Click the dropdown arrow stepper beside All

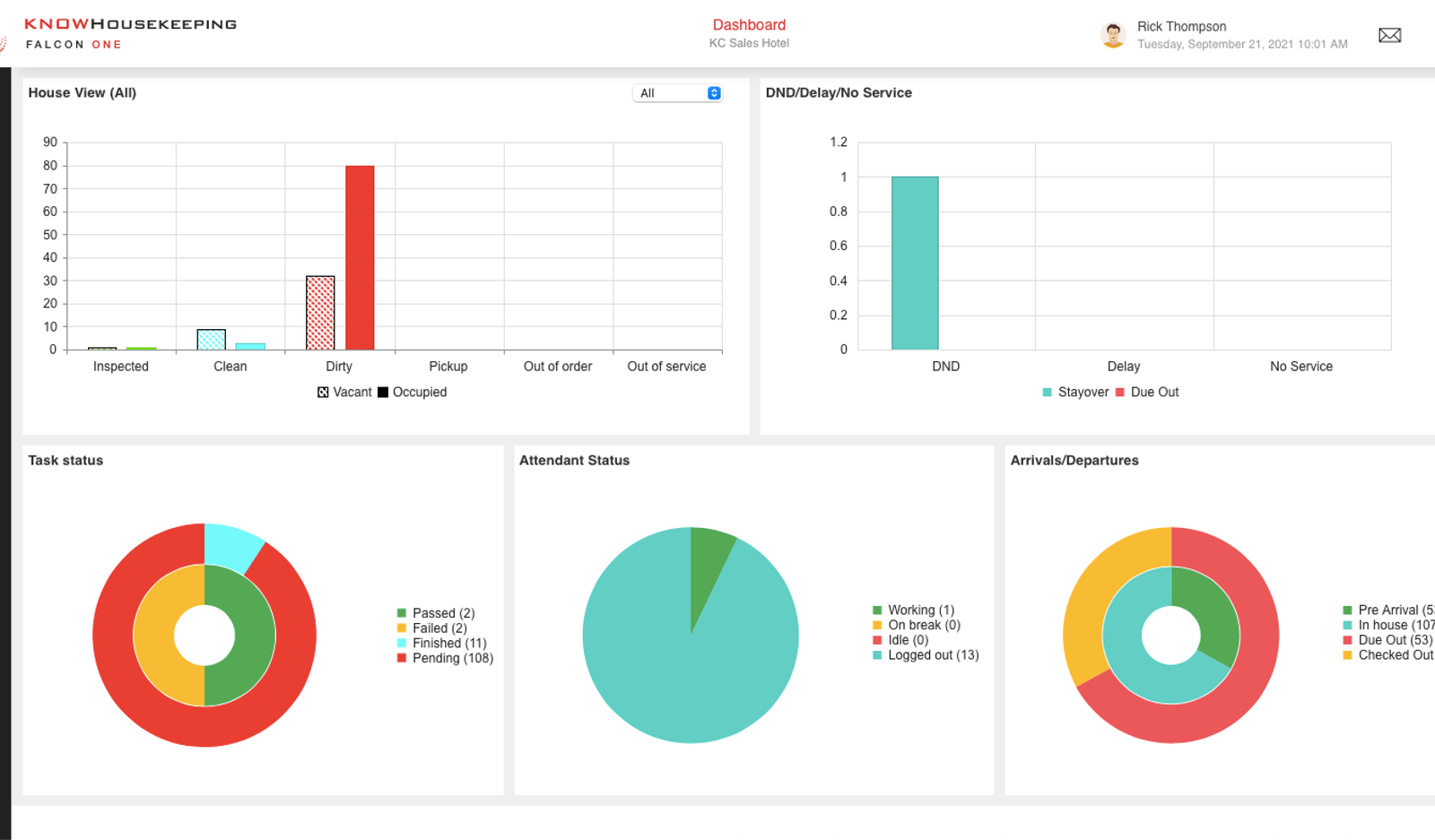(x=714, y=93)
